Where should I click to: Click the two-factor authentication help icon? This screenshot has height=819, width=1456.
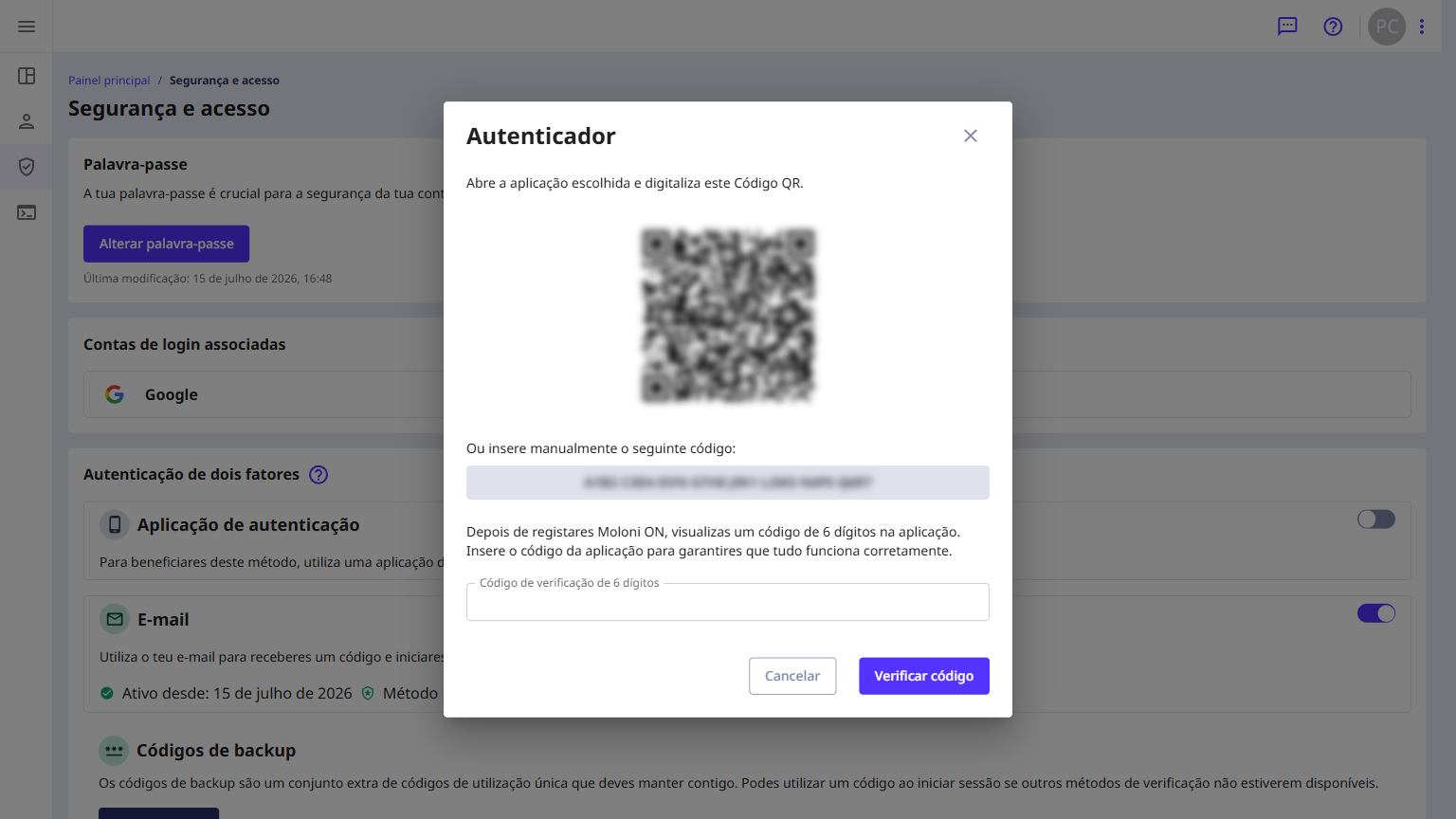coord(318,475)
